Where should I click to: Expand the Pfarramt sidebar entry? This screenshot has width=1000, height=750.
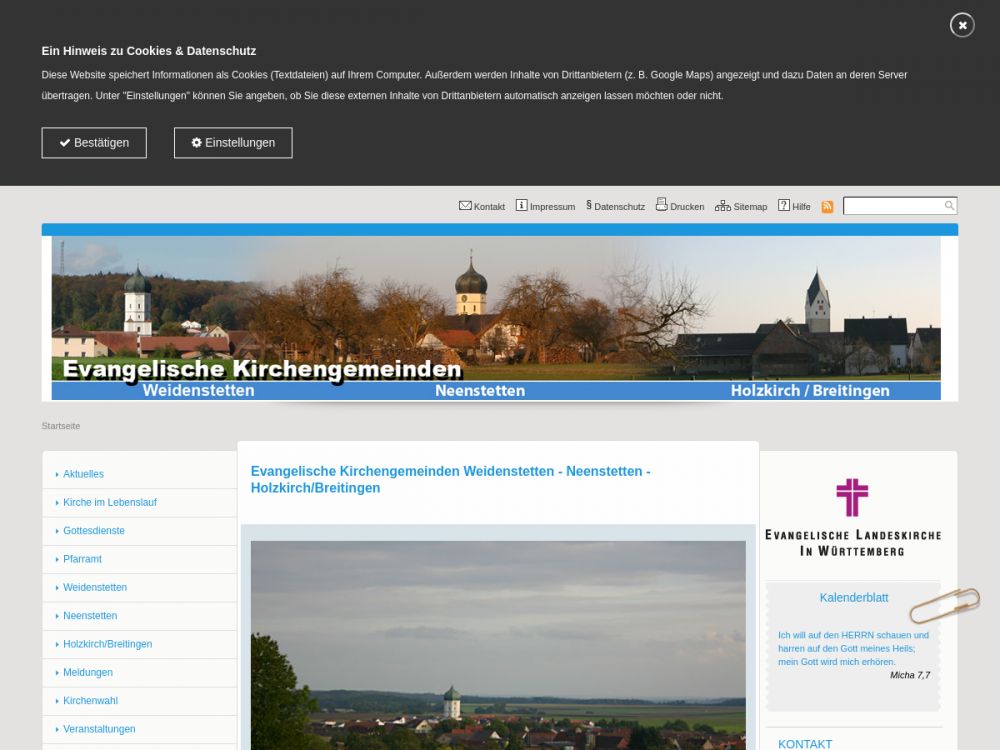click(82, 559)
